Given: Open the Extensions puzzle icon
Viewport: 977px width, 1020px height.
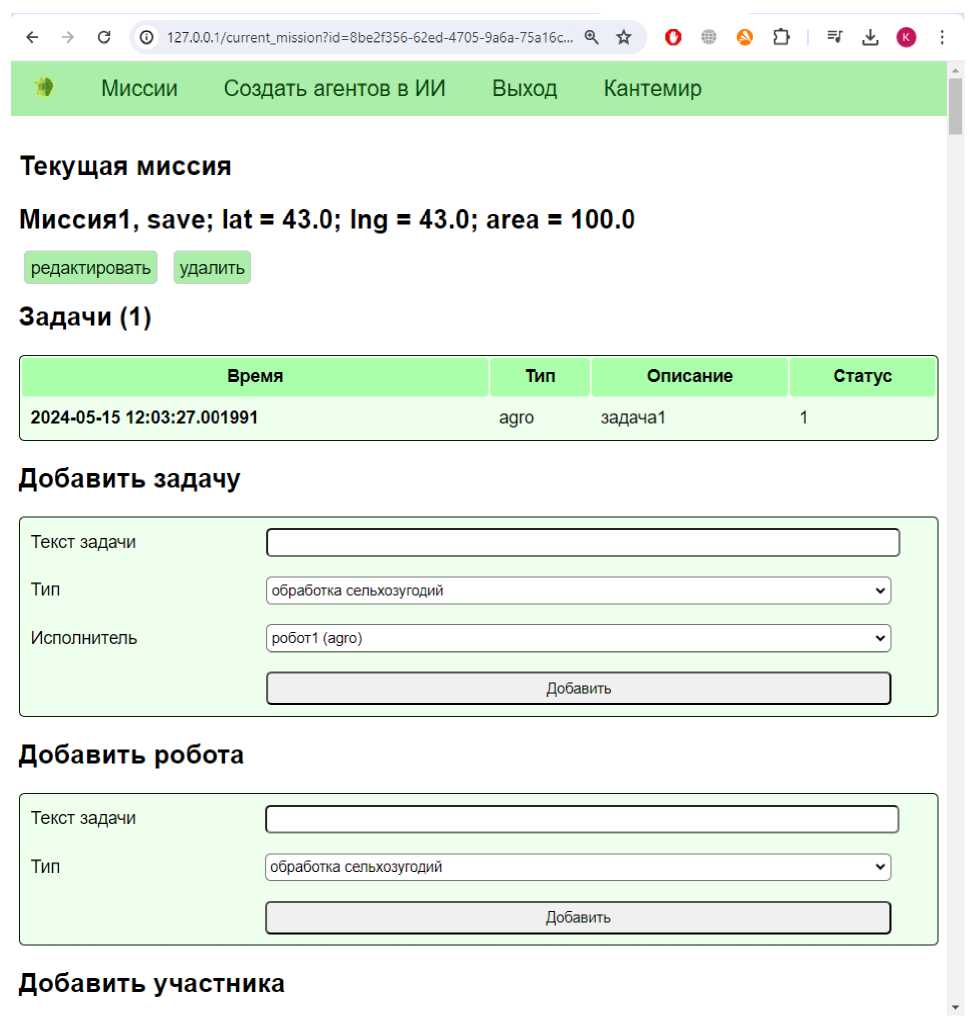Looking at the screenshot, I should tap(780, 37).
